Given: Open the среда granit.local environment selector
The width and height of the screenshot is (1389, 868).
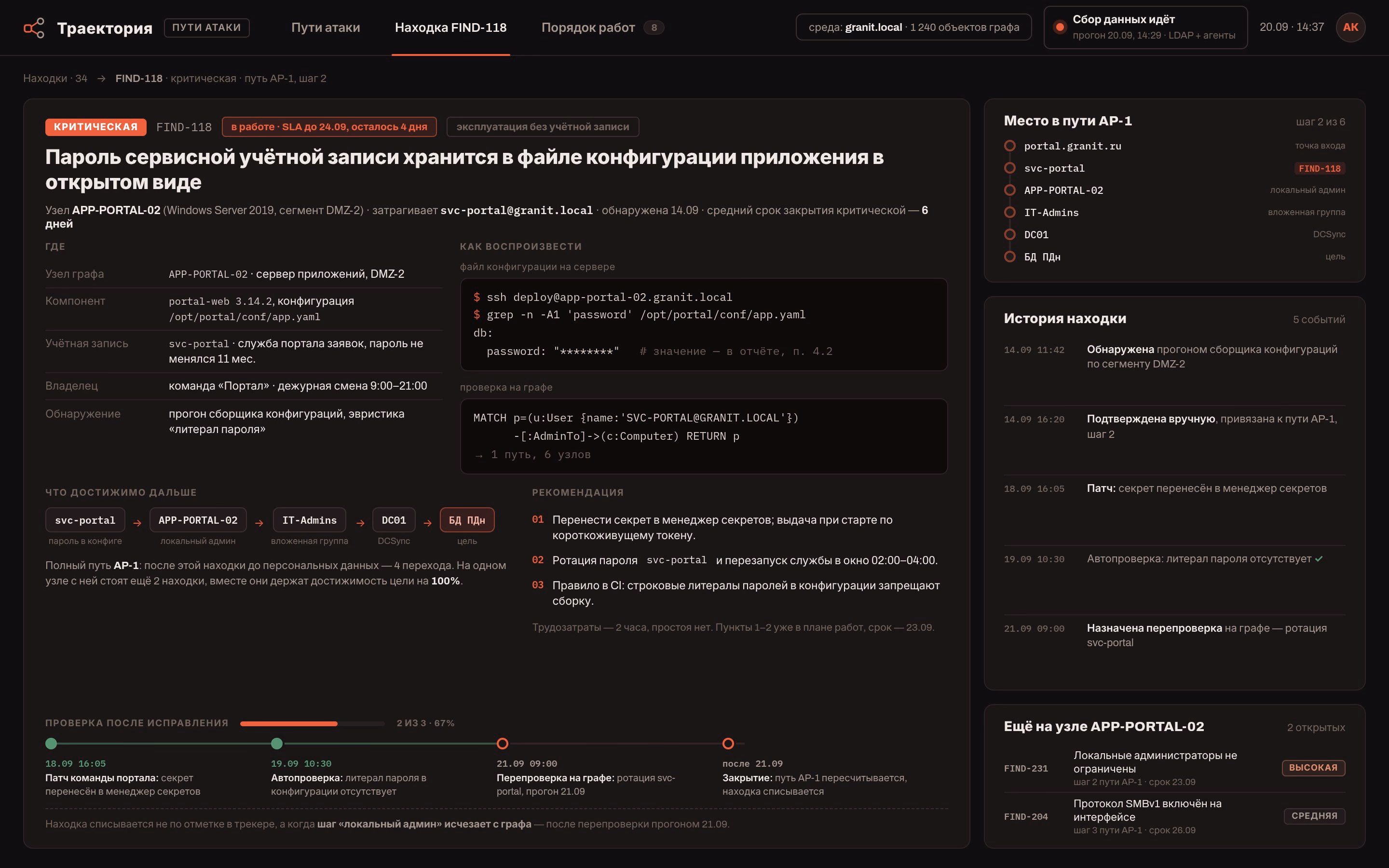Looking at the screenshot, I should coord(913,27).
